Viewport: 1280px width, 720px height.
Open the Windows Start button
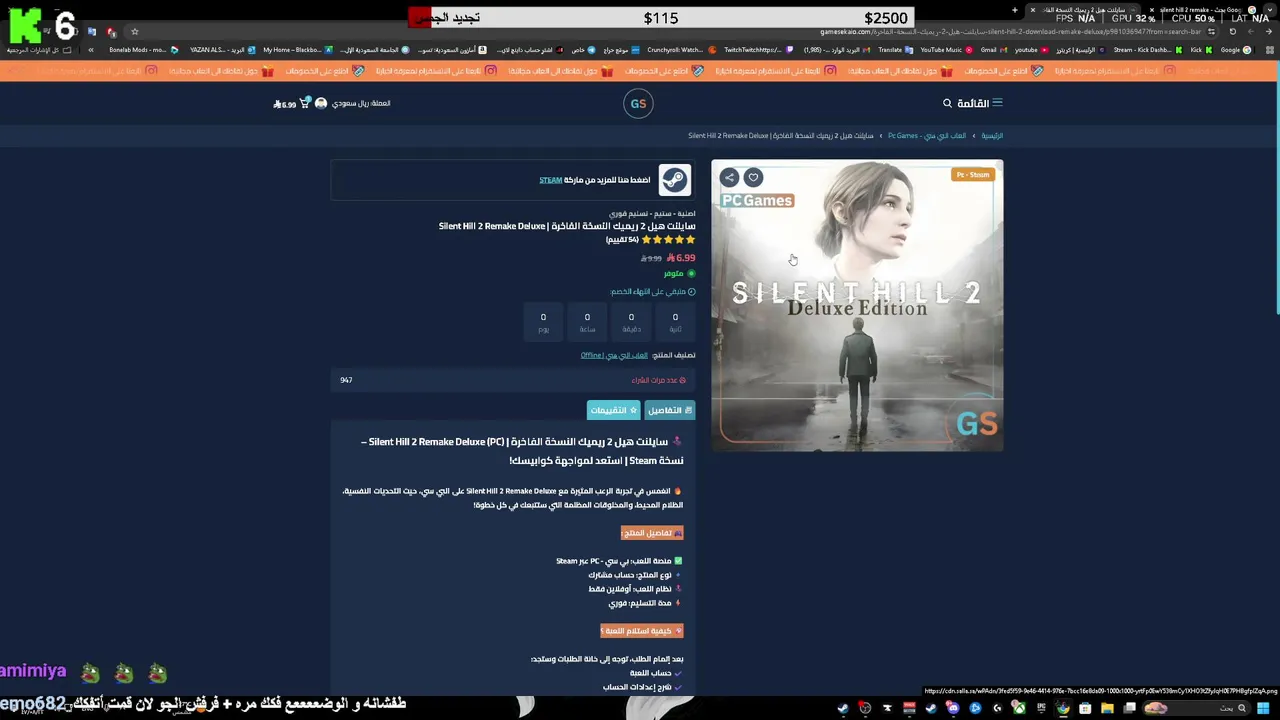point(1263,708)
